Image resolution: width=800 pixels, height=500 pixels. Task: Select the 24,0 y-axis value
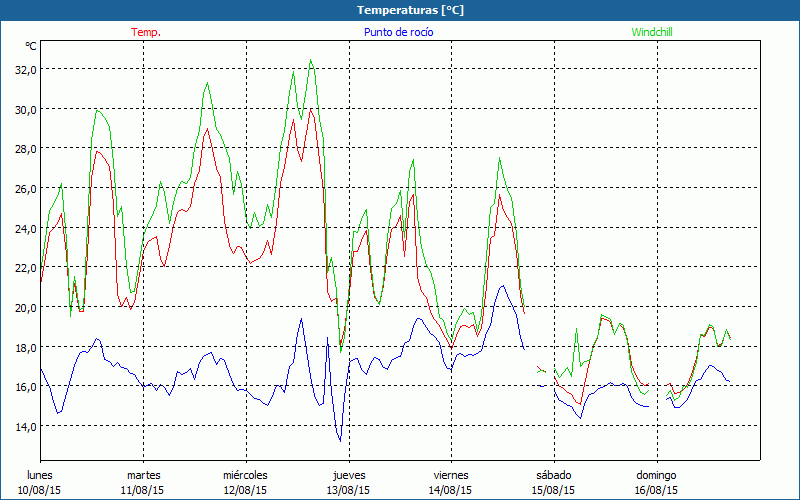24,228
